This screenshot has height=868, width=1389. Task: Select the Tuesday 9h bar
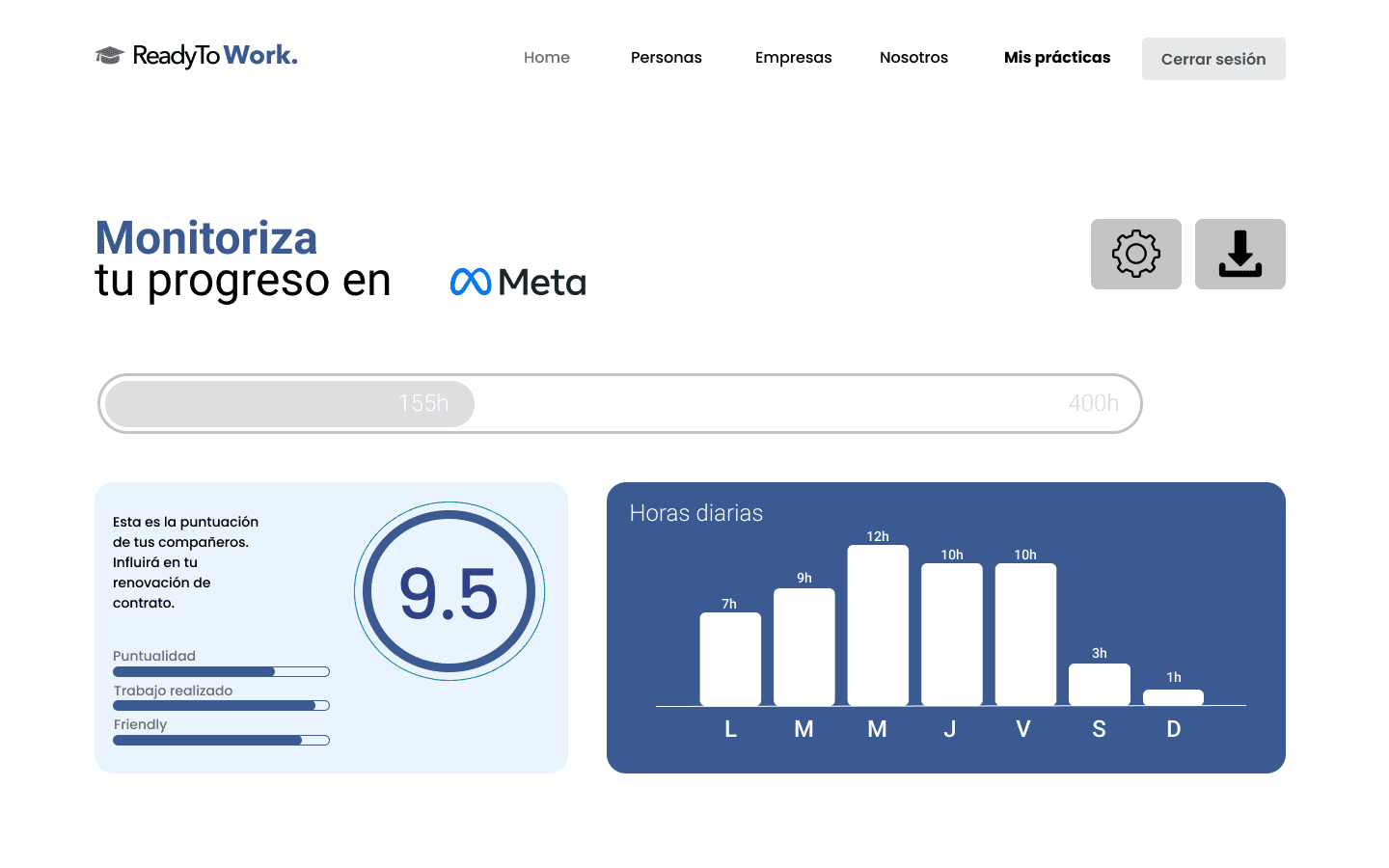coord(804,647)
